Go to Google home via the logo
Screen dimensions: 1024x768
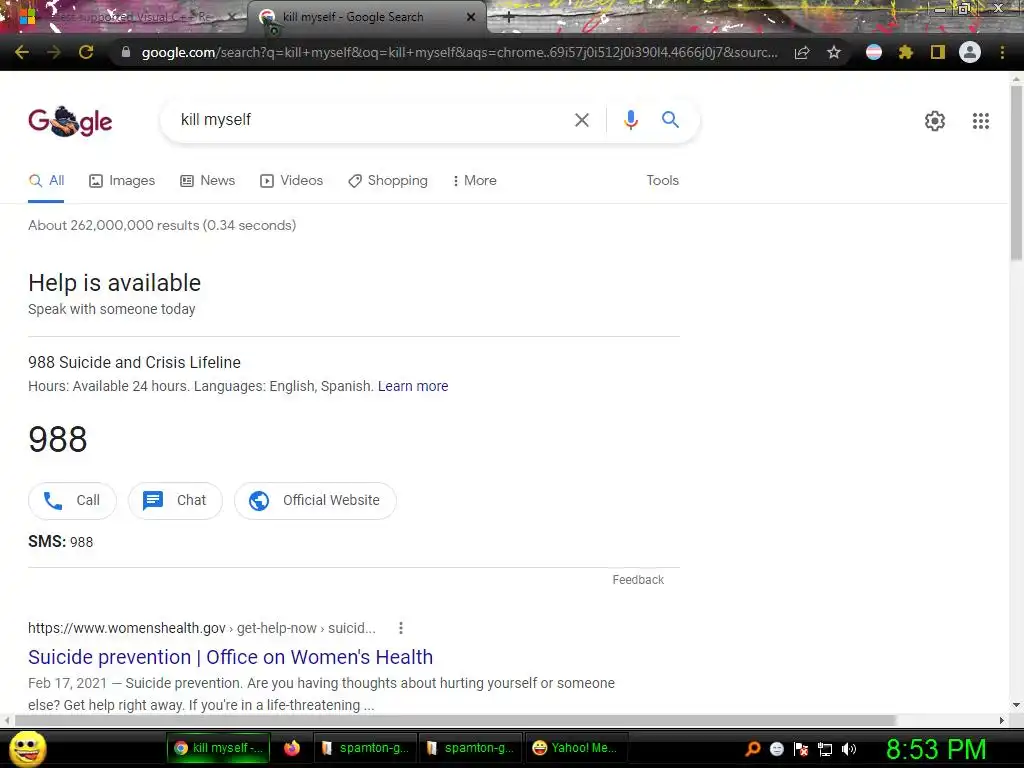[x=70, y=121]
